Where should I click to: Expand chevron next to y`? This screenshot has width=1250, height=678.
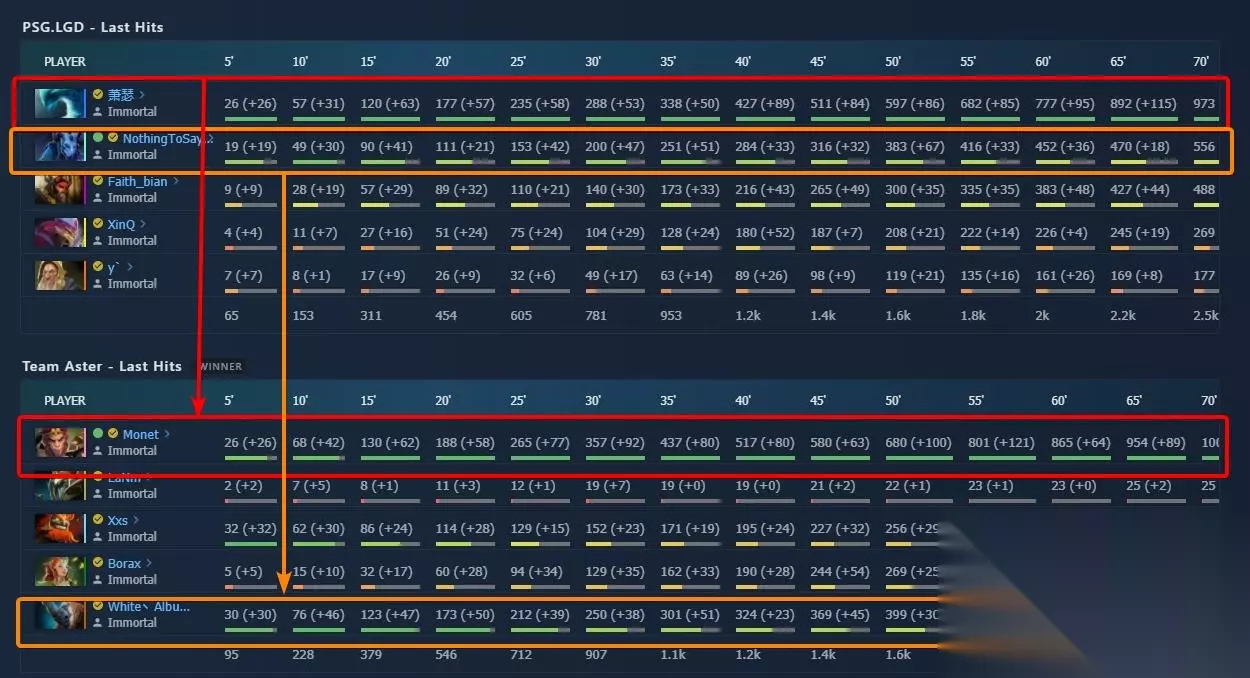coord(130,267)
